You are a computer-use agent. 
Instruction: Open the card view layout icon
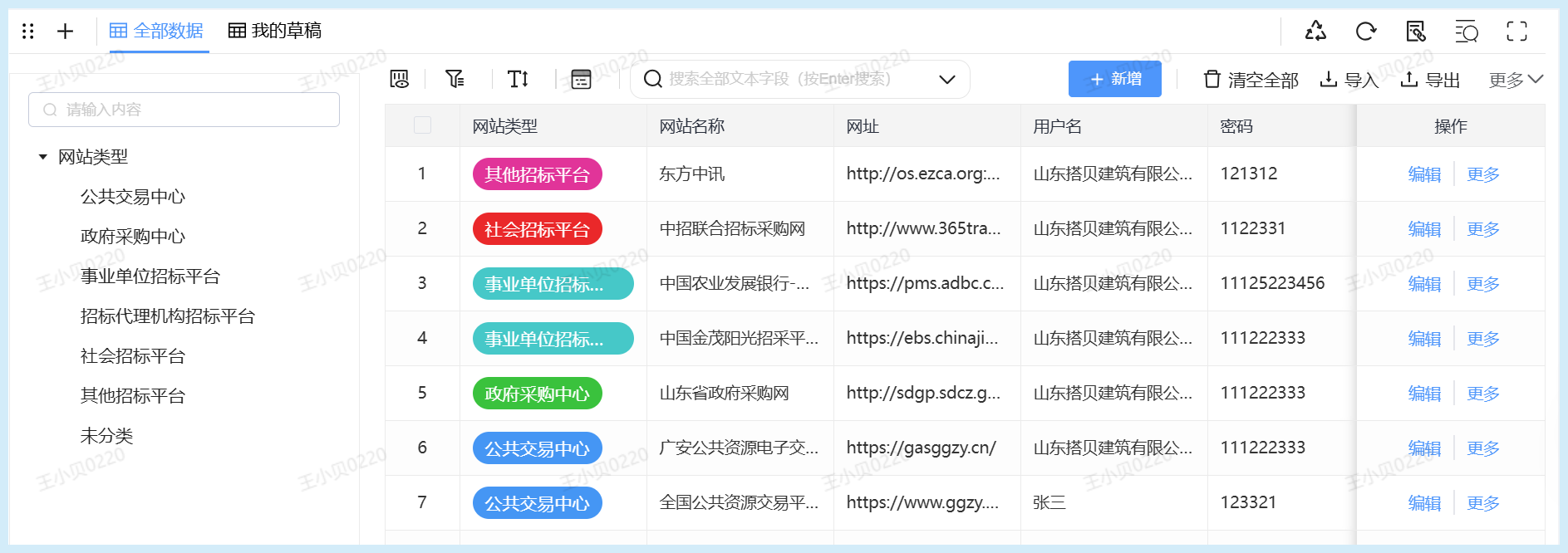click(x=582, y=79)
